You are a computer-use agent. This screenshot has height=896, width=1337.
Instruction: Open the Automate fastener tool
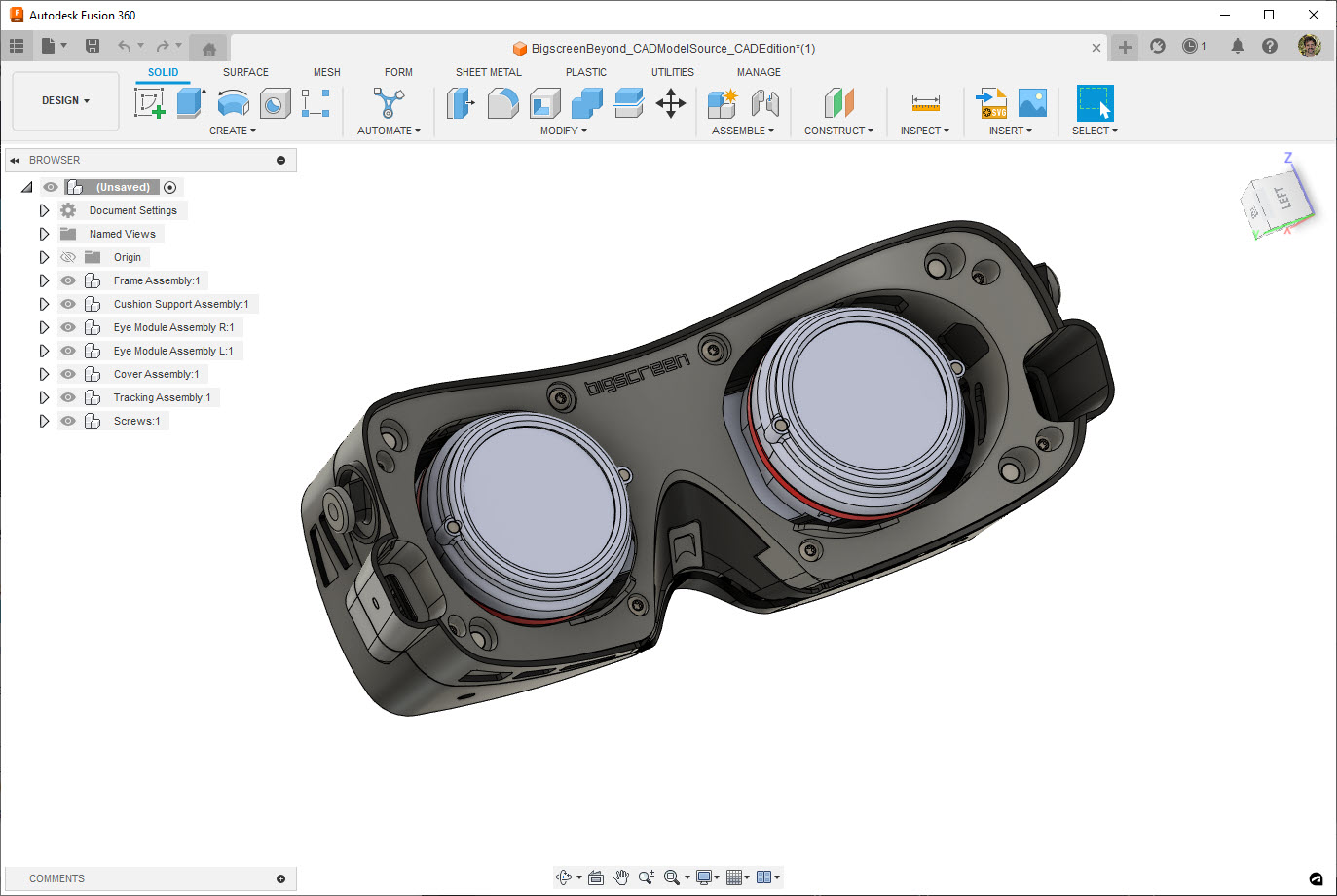(389, 103)
